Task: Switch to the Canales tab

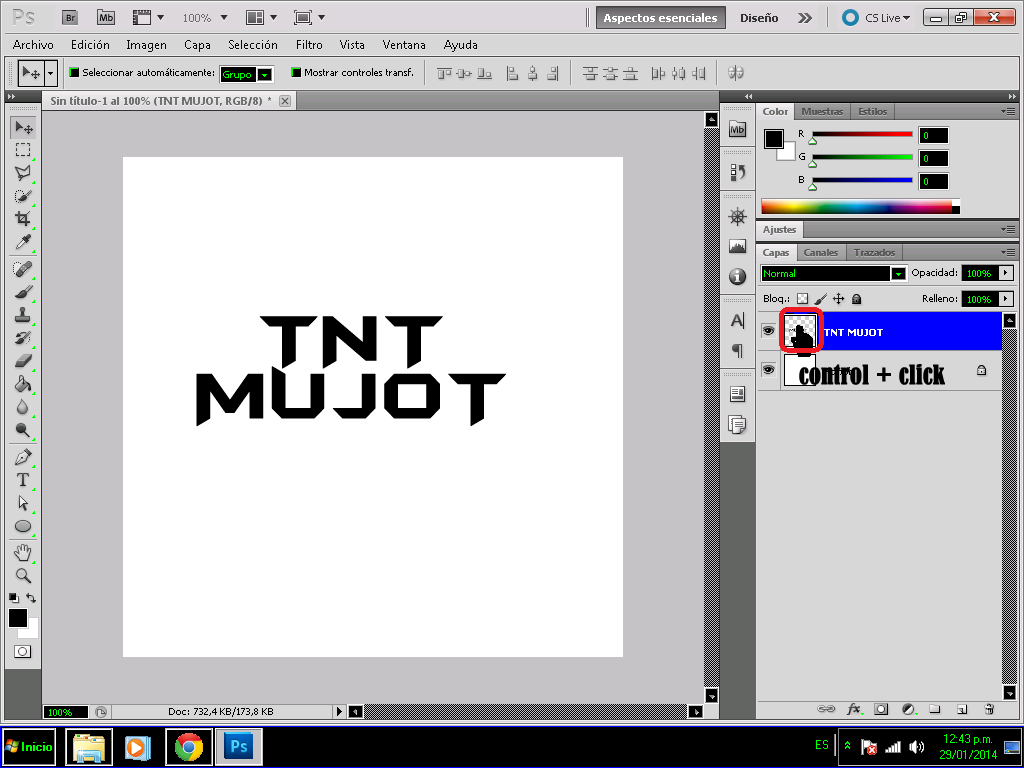Action: pos(821,252)
